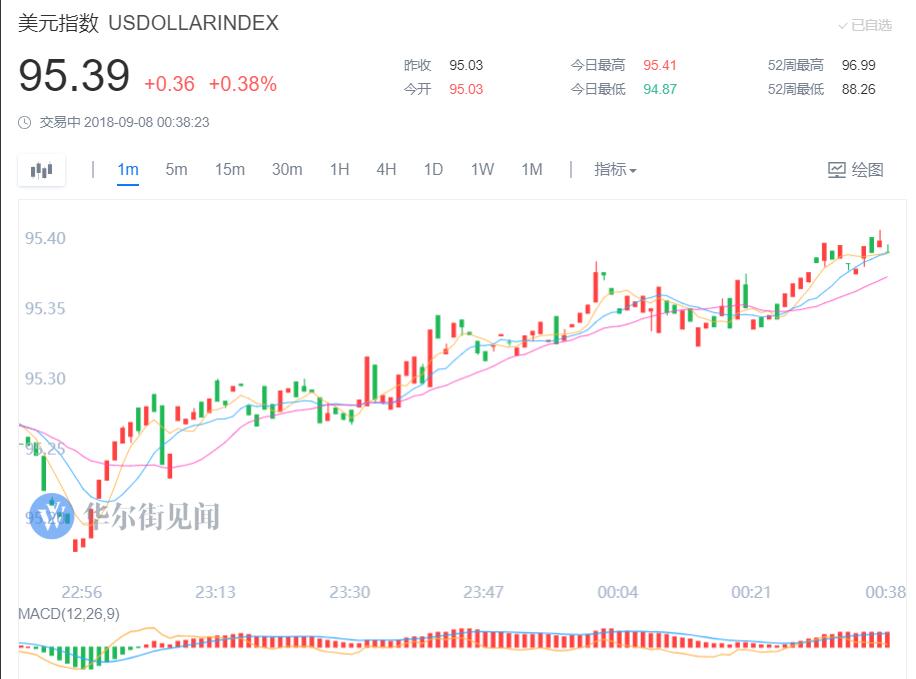Click the 华尔街见闻 watermark logo
Image resolution: width=916 pixels, height=679 pixels.
click(53, 516)
